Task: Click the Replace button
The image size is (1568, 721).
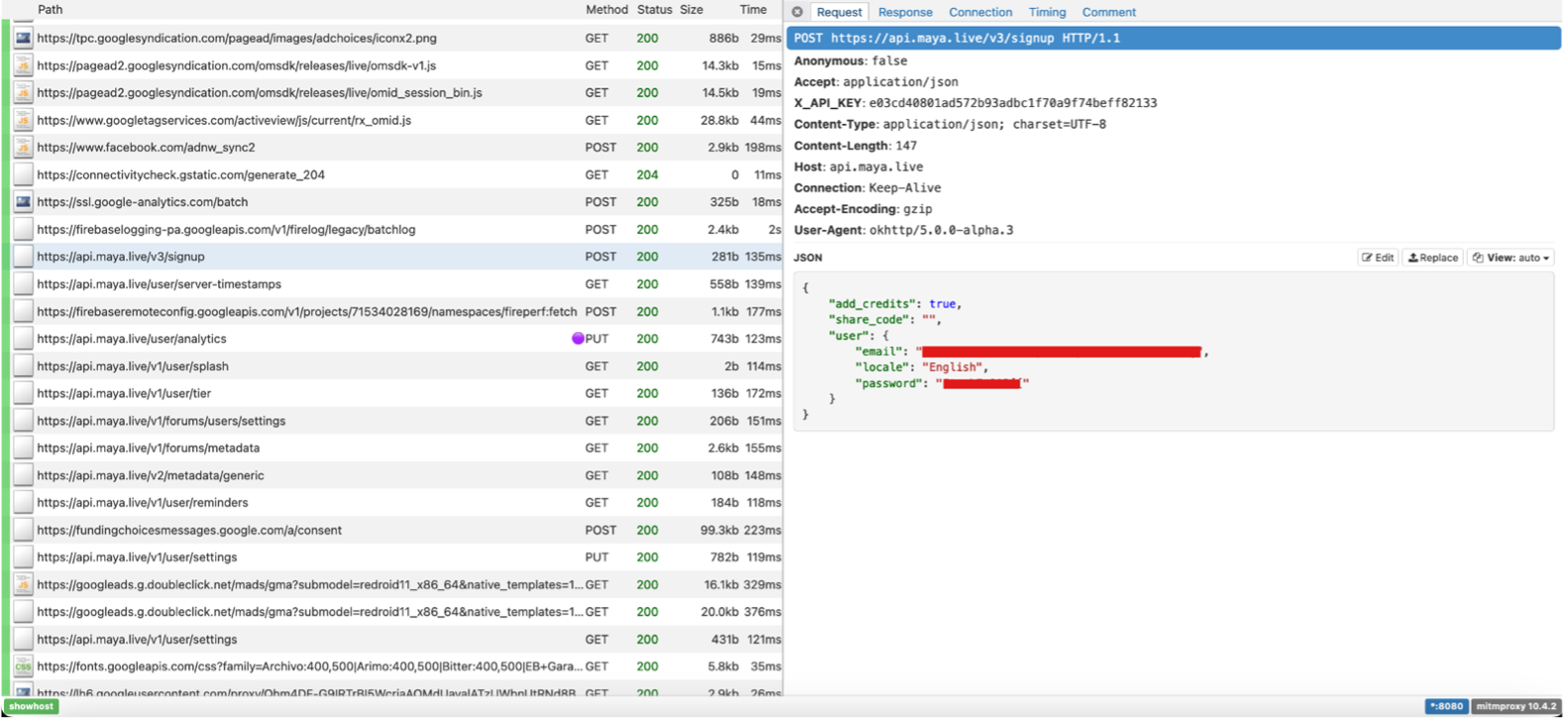Action: coord(1432,258)
